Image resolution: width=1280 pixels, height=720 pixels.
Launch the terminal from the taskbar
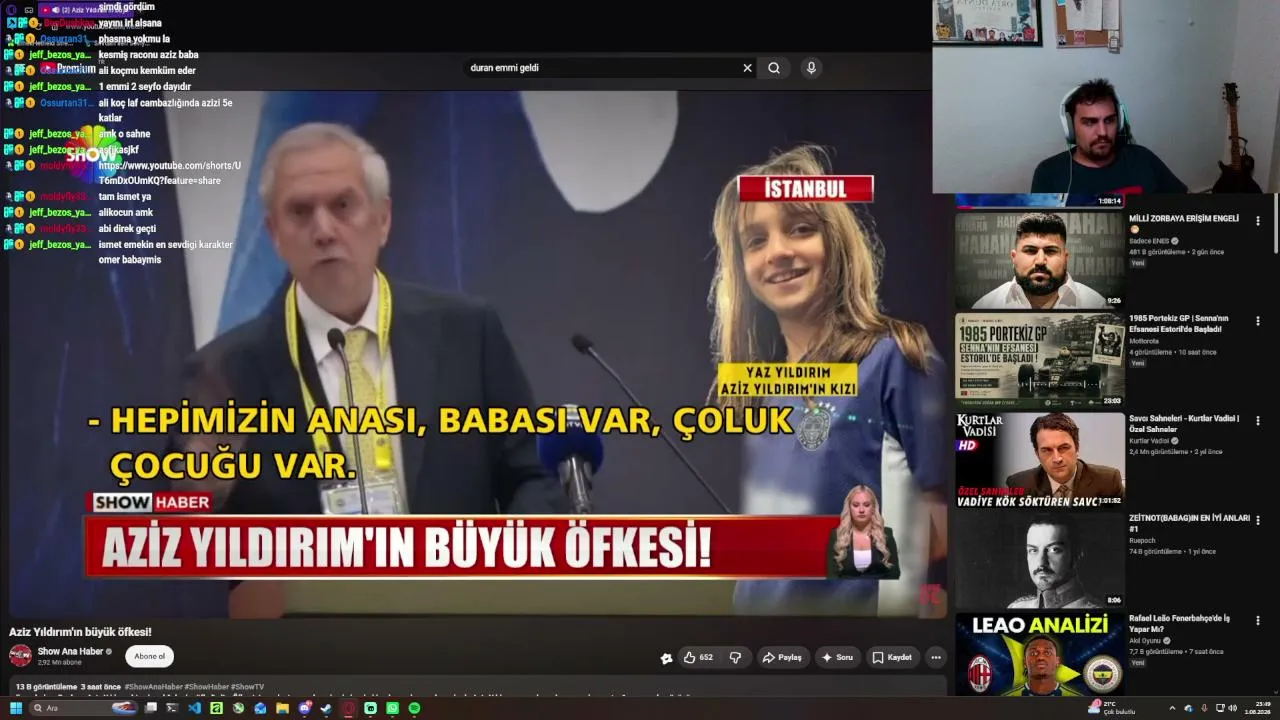[x=173, y=708]
